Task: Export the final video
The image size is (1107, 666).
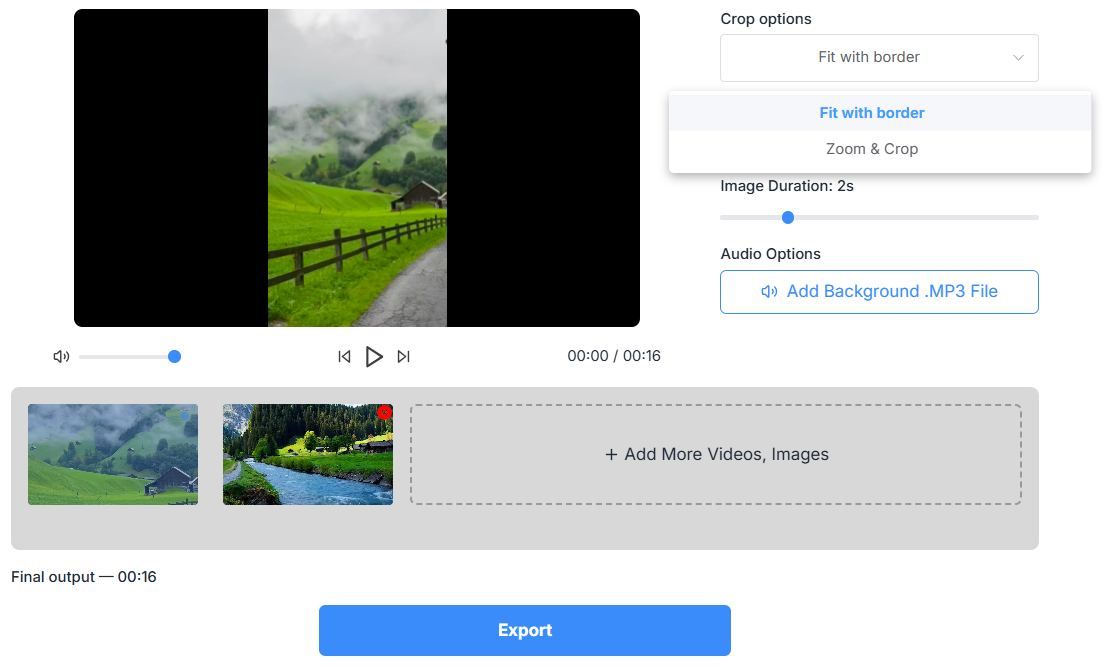Action: point(525,630)
